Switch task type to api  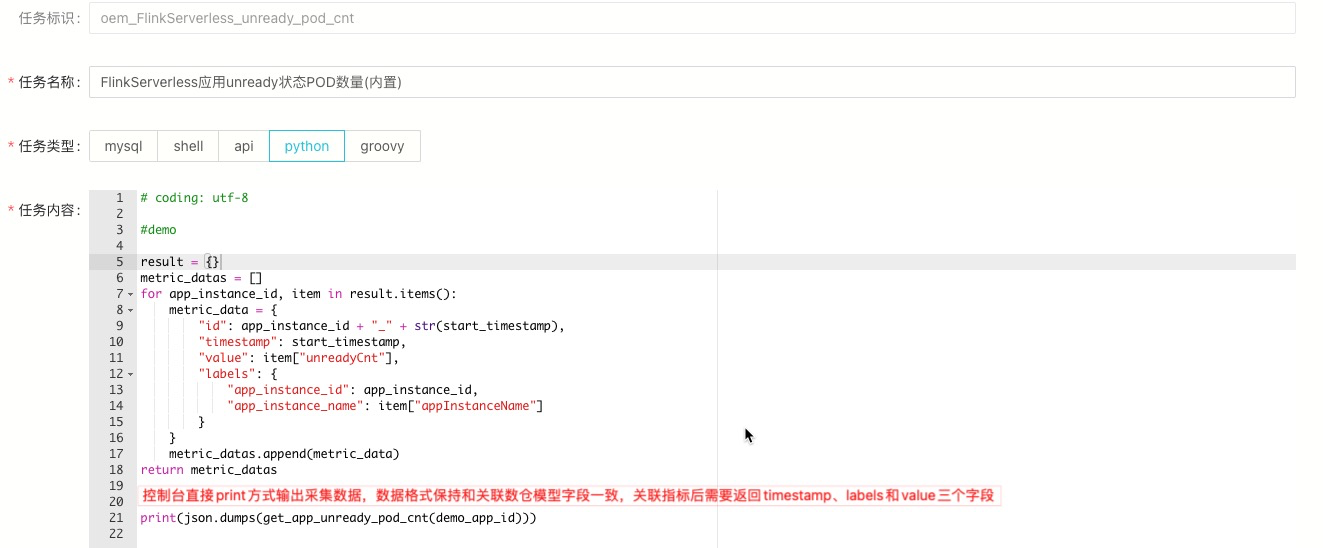click(x=244, y=146)
